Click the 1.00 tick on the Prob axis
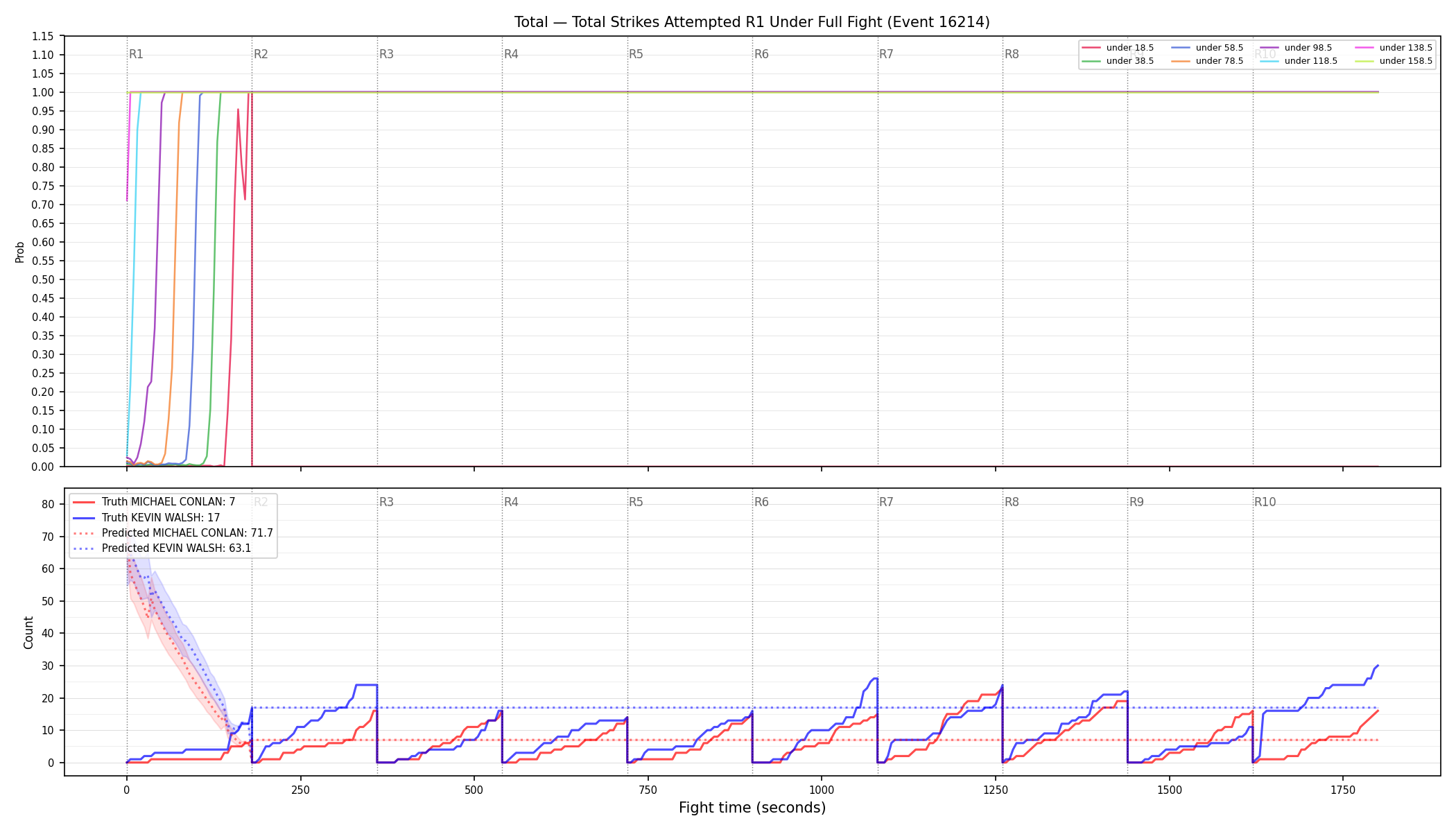This screenshot has width=1456, height=832. point(43,92)
